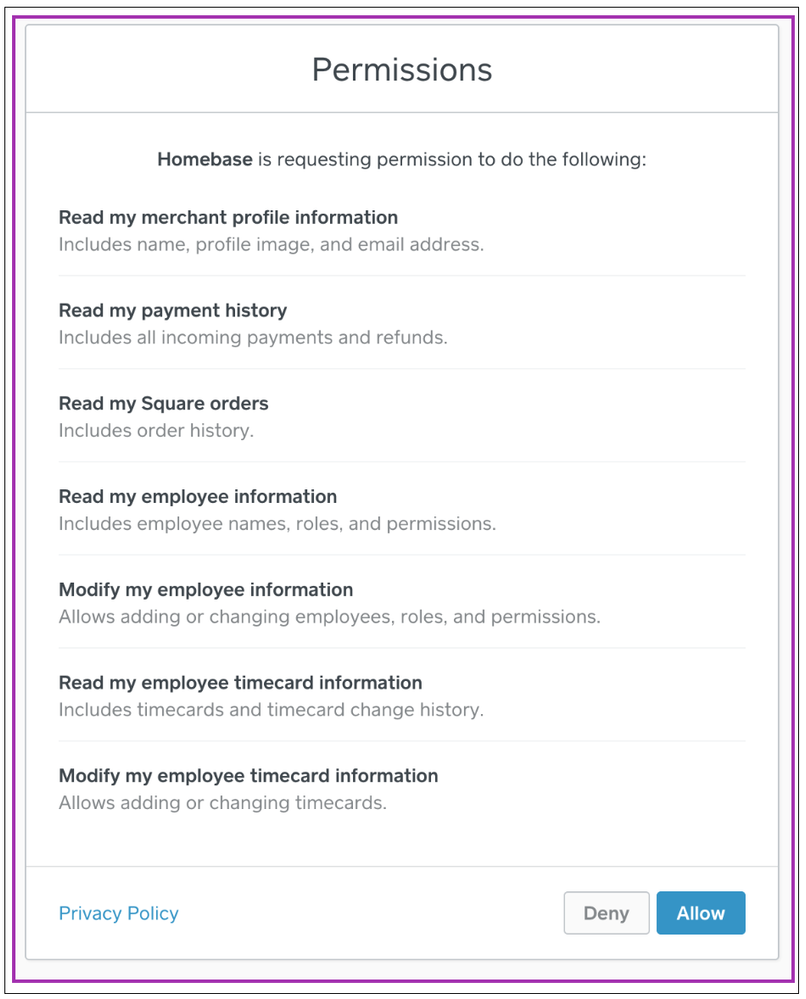Click 'Allows adding or changing timecards' text
806x999 pixels.
(223, 802)
